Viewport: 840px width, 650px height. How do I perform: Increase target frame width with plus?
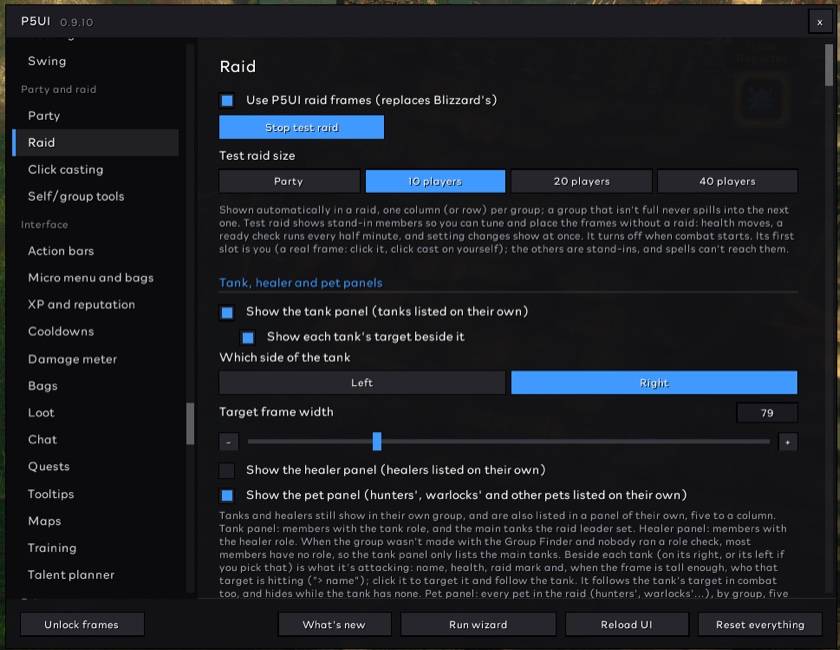pyautogui.click(x=788, y=442)
